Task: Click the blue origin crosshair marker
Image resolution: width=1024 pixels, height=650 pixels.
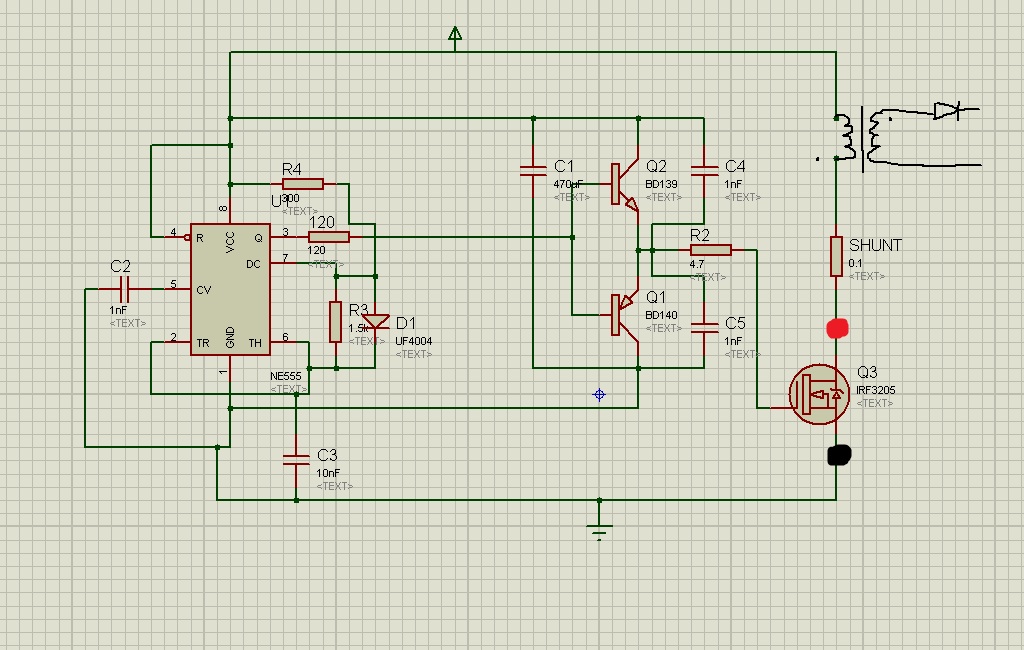Action: tap(599, 395)
